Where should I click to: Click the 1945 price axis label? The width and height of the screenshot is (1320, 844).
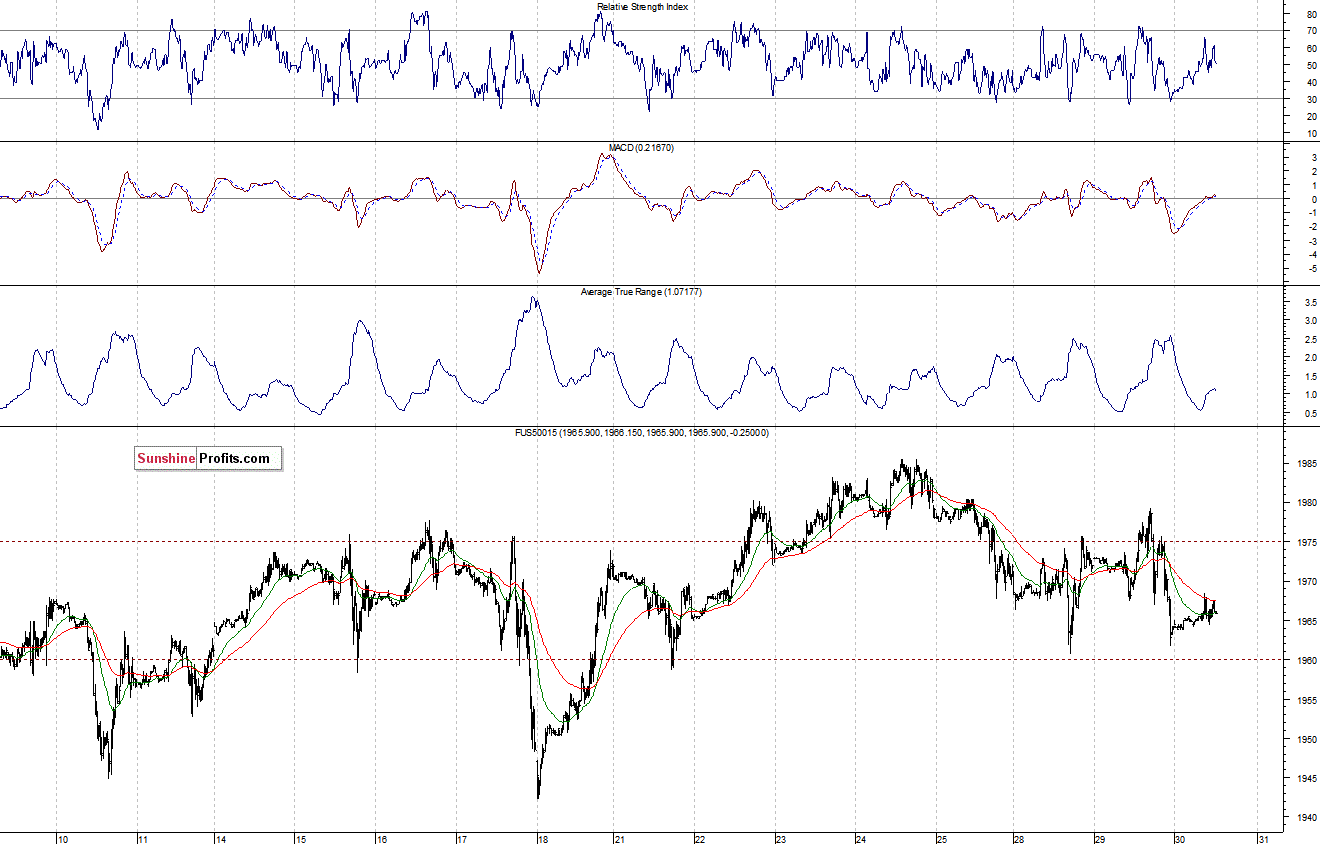click(x=1306, y=779)
